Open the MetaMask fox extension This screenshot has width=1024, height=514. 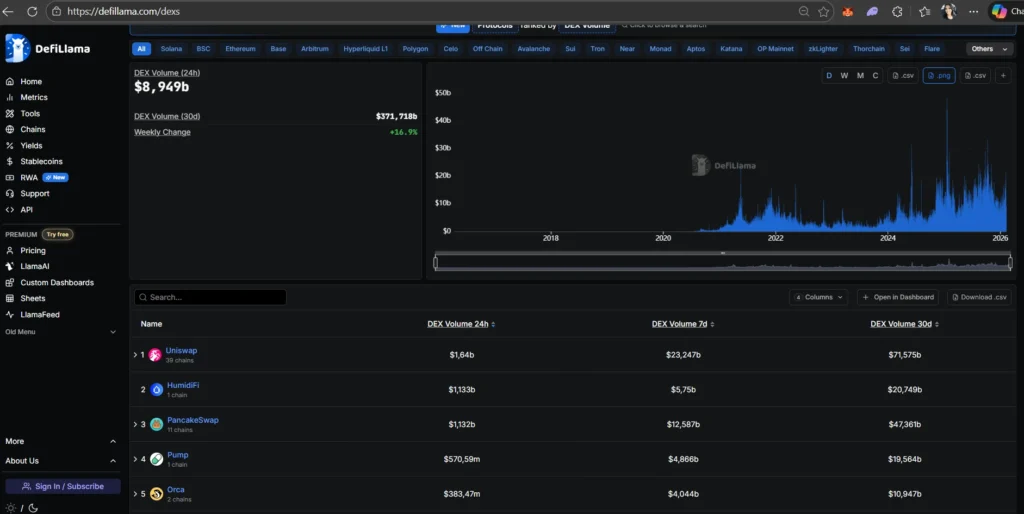tap(848, 12)
